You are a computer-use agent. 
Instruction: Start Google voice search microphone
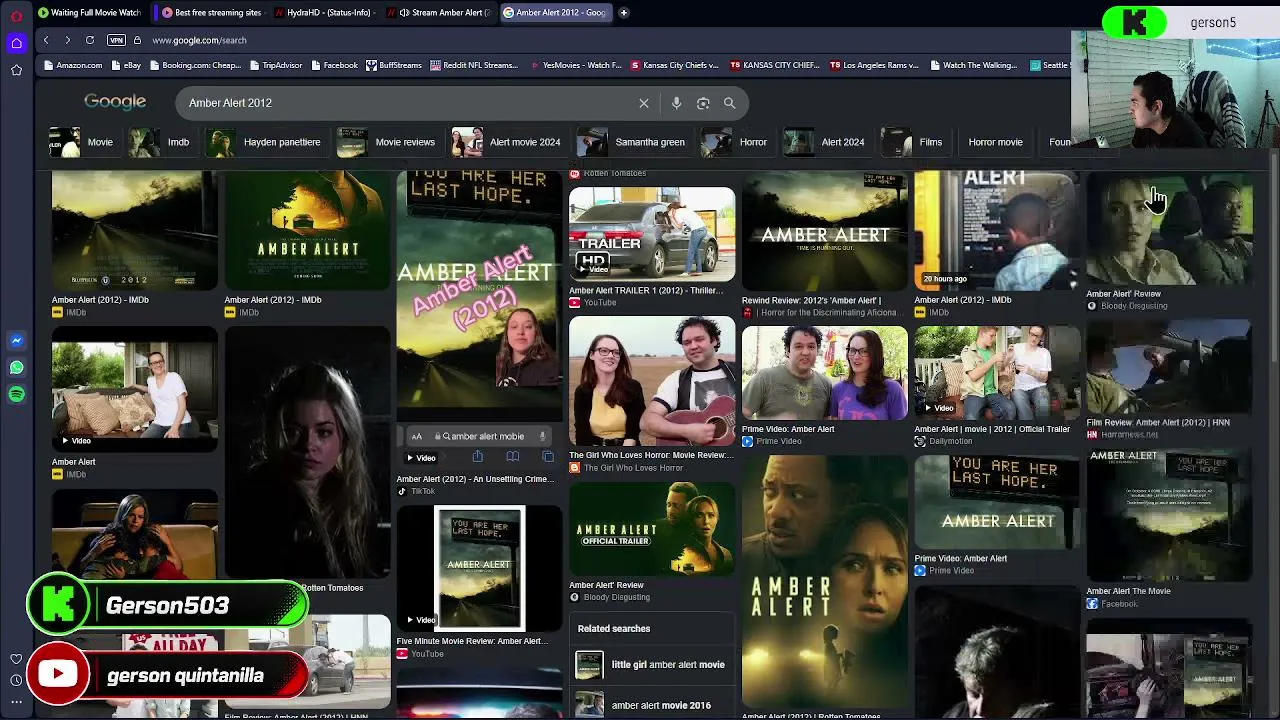[x=676, y=103]
